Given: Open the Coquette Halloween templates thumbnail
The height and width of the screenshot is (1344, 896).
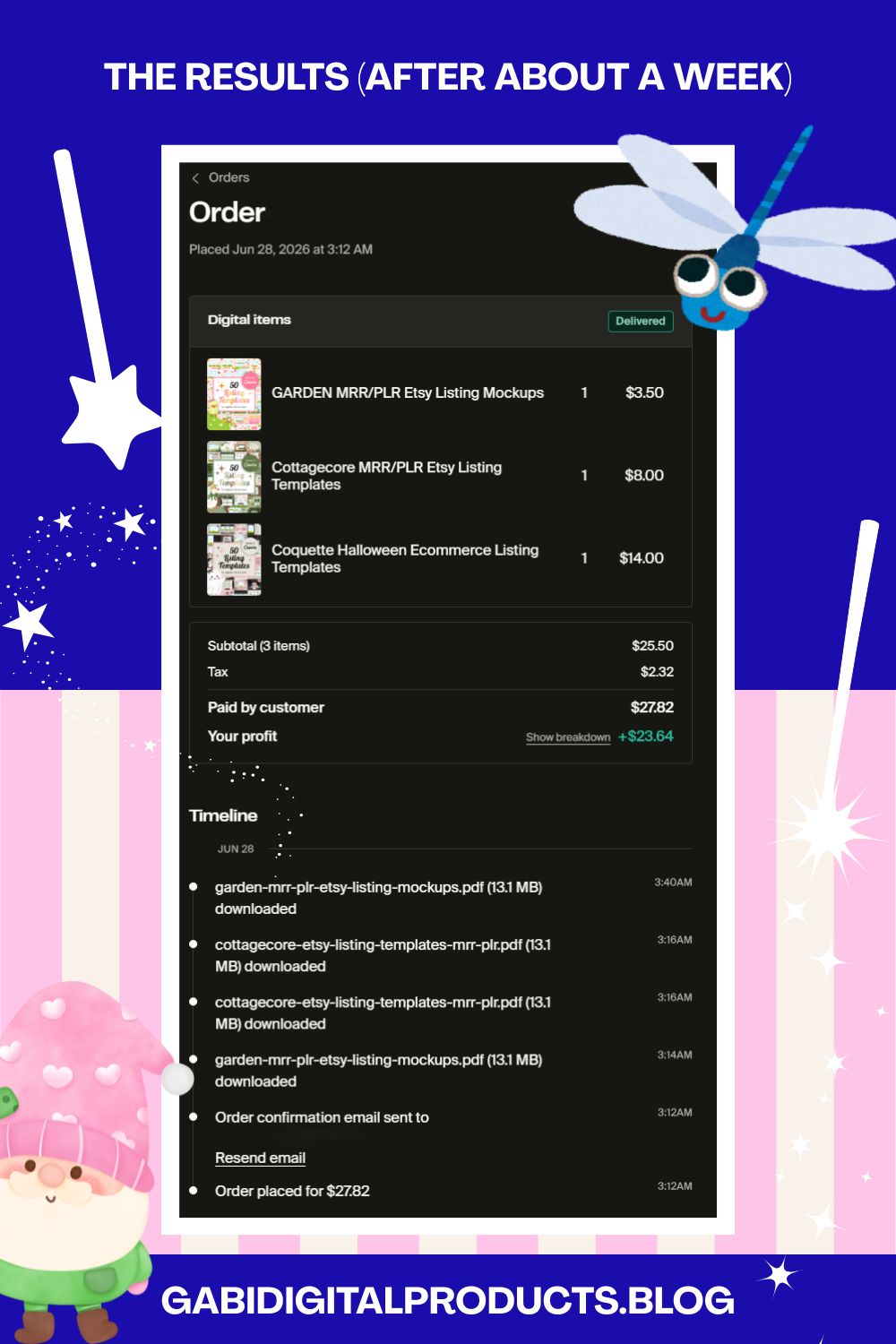Looking at the screenshot, I should click(234, 559).
